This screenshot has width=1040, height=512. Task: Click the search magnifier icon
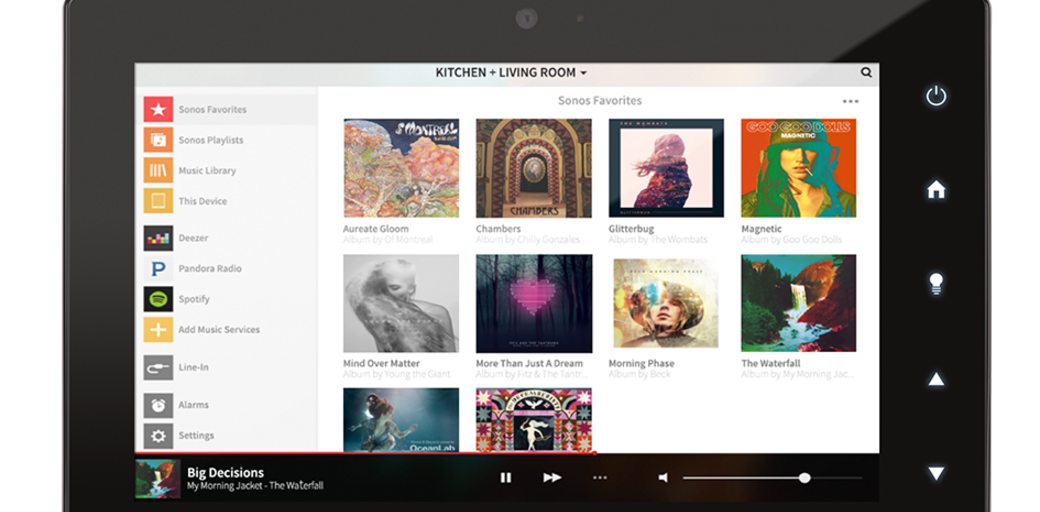click(x=866, y=72)
